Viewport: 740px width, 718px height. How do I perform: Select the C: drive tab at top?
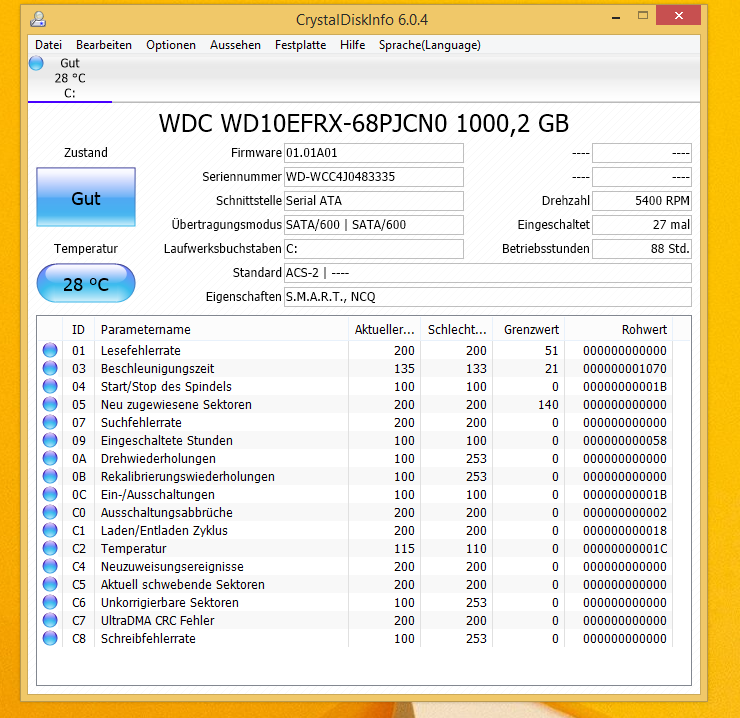70,78
